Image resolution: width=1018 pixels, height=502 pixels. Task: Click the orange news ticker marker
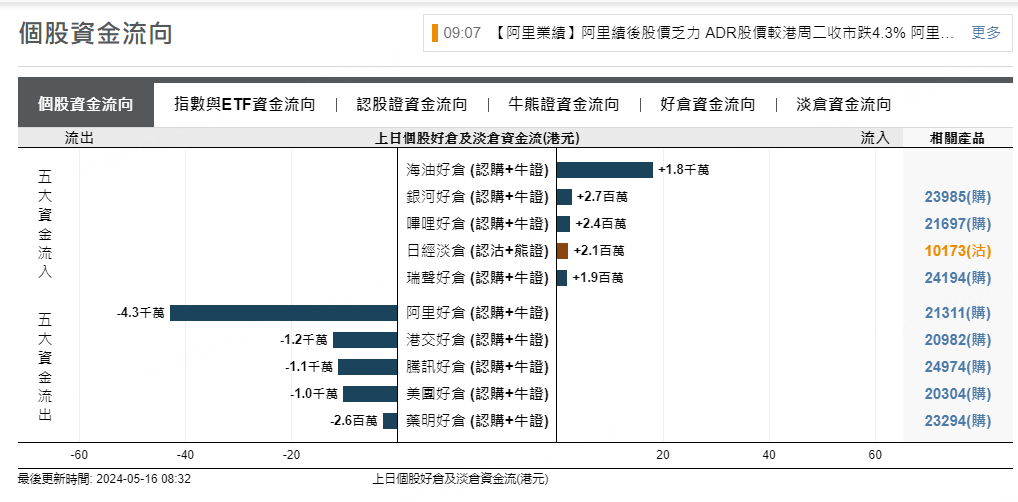pos(434,33)
